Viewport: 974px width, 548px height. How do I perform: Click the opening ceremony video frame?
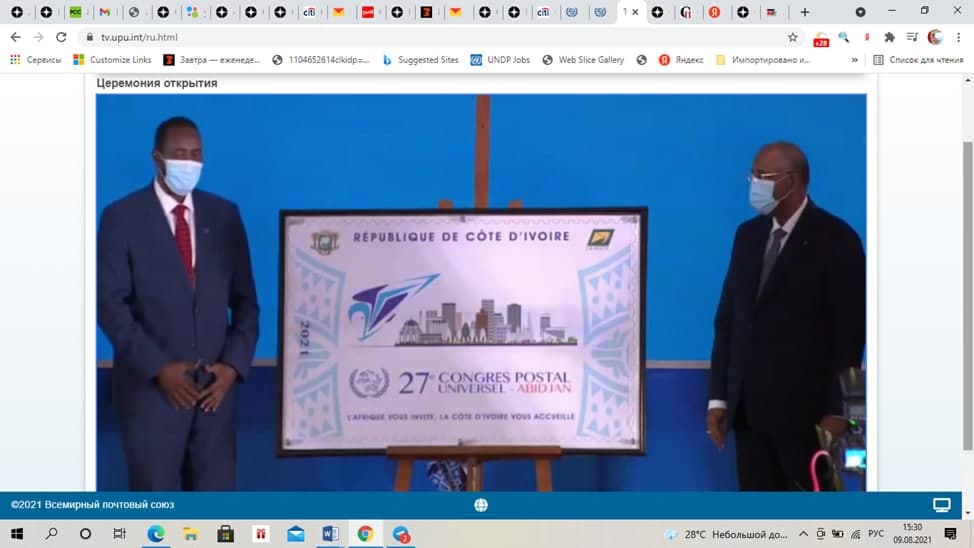(481, 293)
